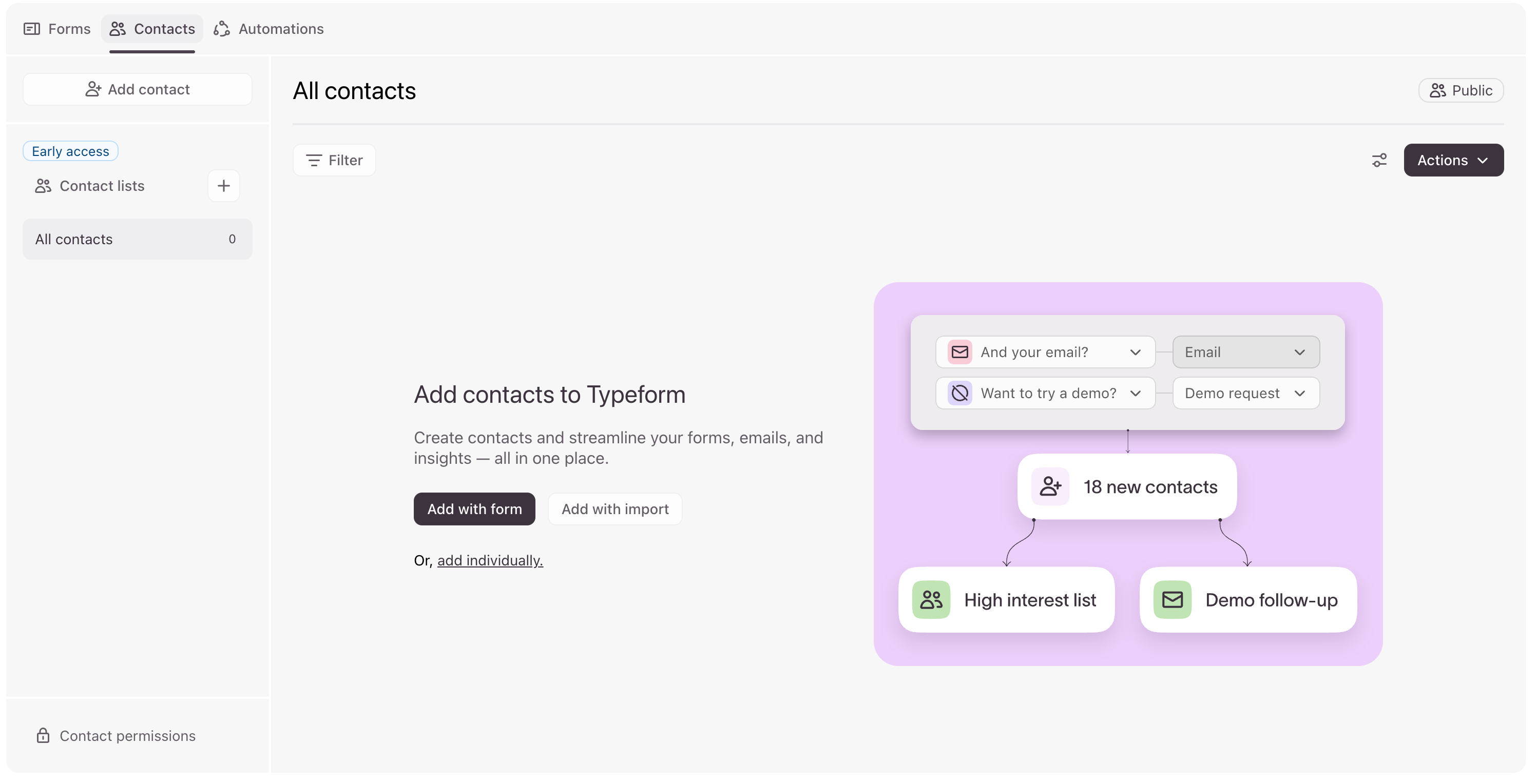Click the Add with import button
The width and height of the screenshot is (1536, 784).
(615, 509)
